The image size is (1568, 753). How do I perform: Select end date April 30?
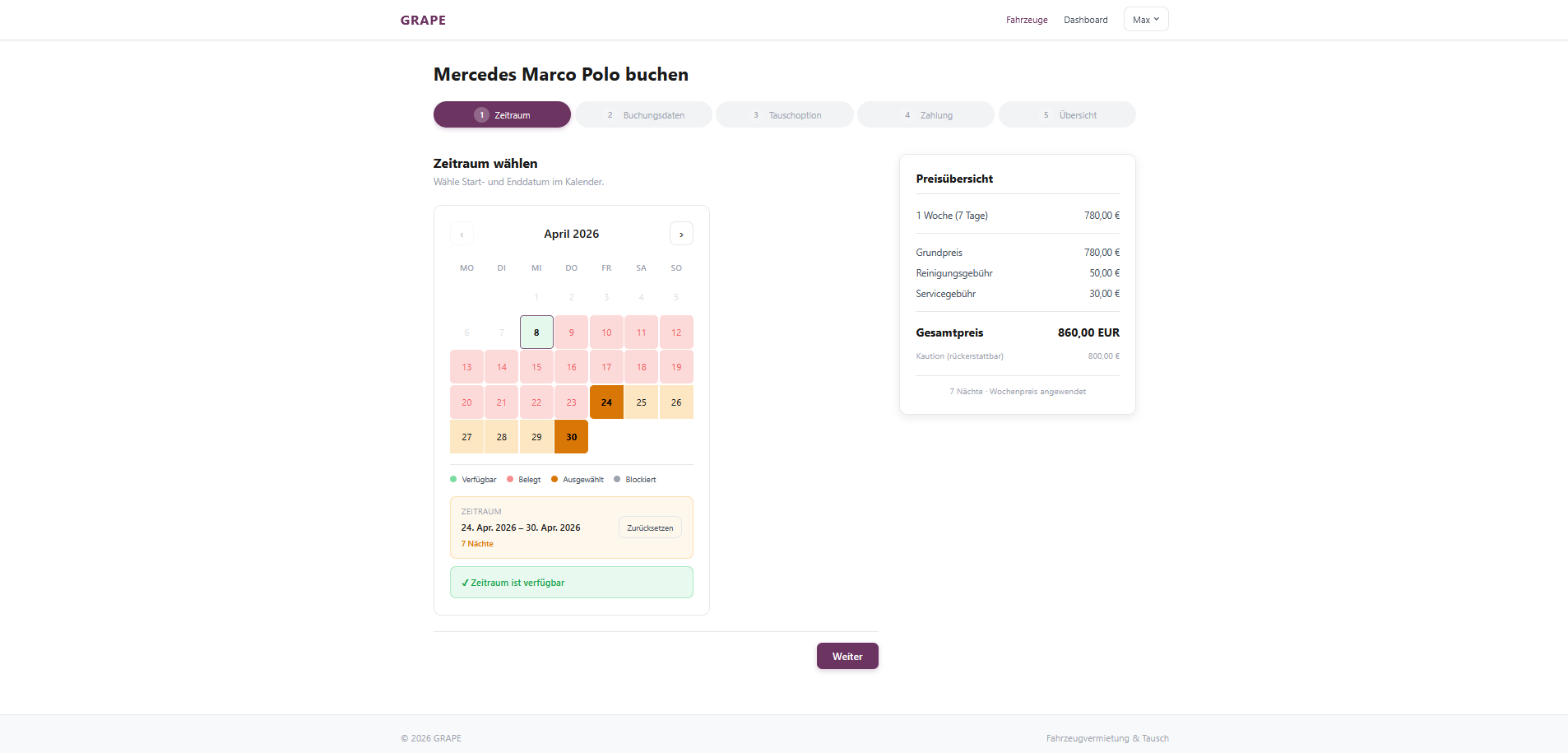click(572, 437)
